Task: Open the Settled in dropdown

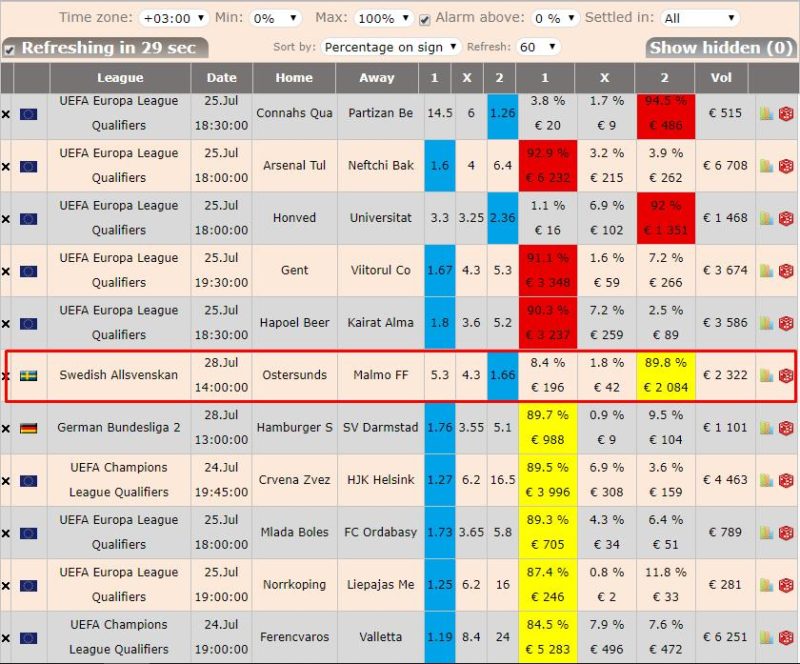Action: click(700, 18)
